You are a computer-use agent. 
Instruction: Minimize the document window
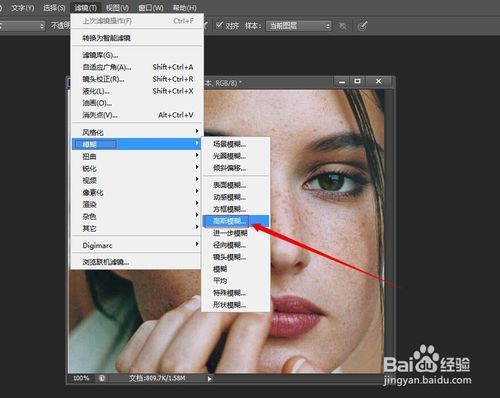click(x=342, y=81)
